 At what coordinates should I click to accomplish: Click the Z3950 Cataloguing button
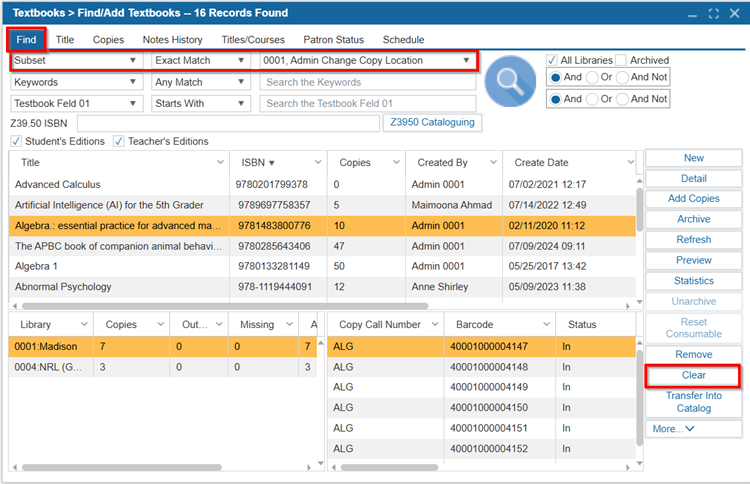tap(432, 122)
